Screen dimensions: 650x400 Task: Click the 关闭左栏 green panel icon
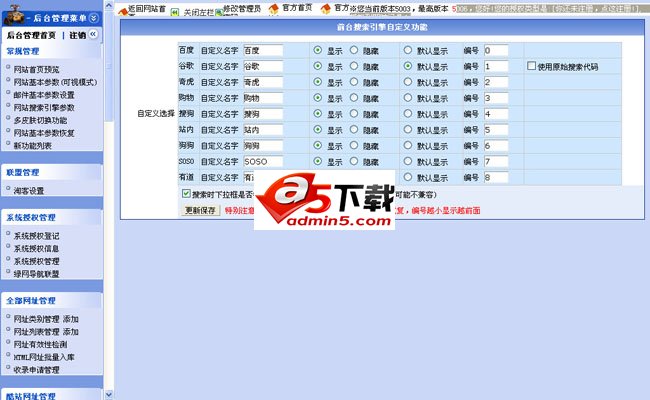point(175,12)
